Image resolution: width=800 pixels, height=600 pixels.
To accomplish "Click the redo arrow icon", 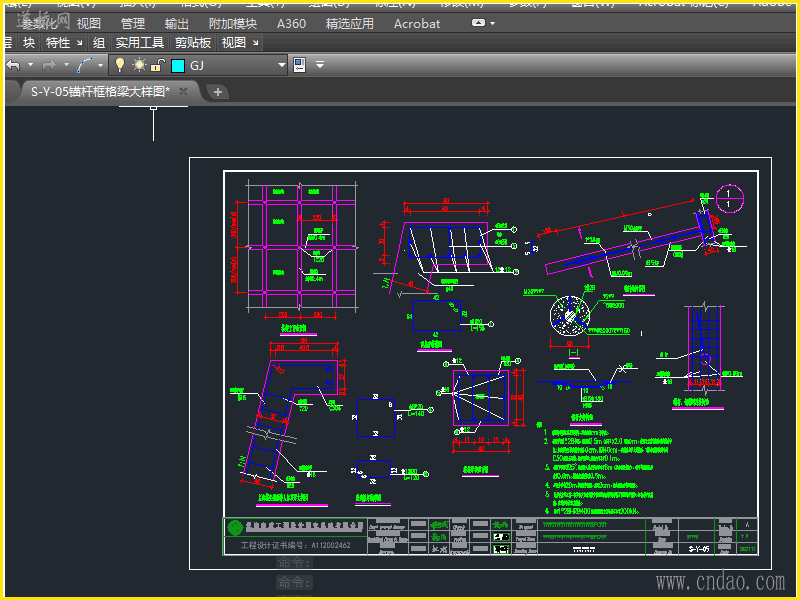I will coord(49,65).
